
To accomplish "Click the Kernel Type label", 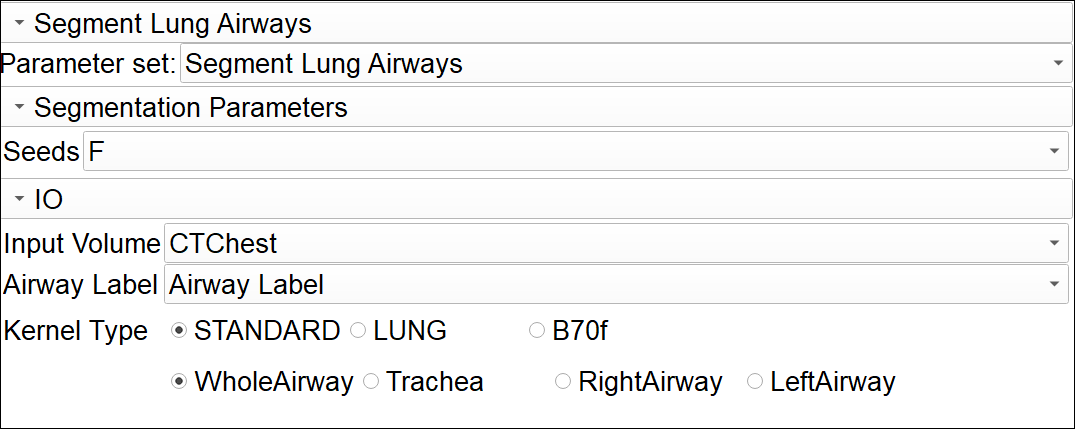I will coord(76,331).
